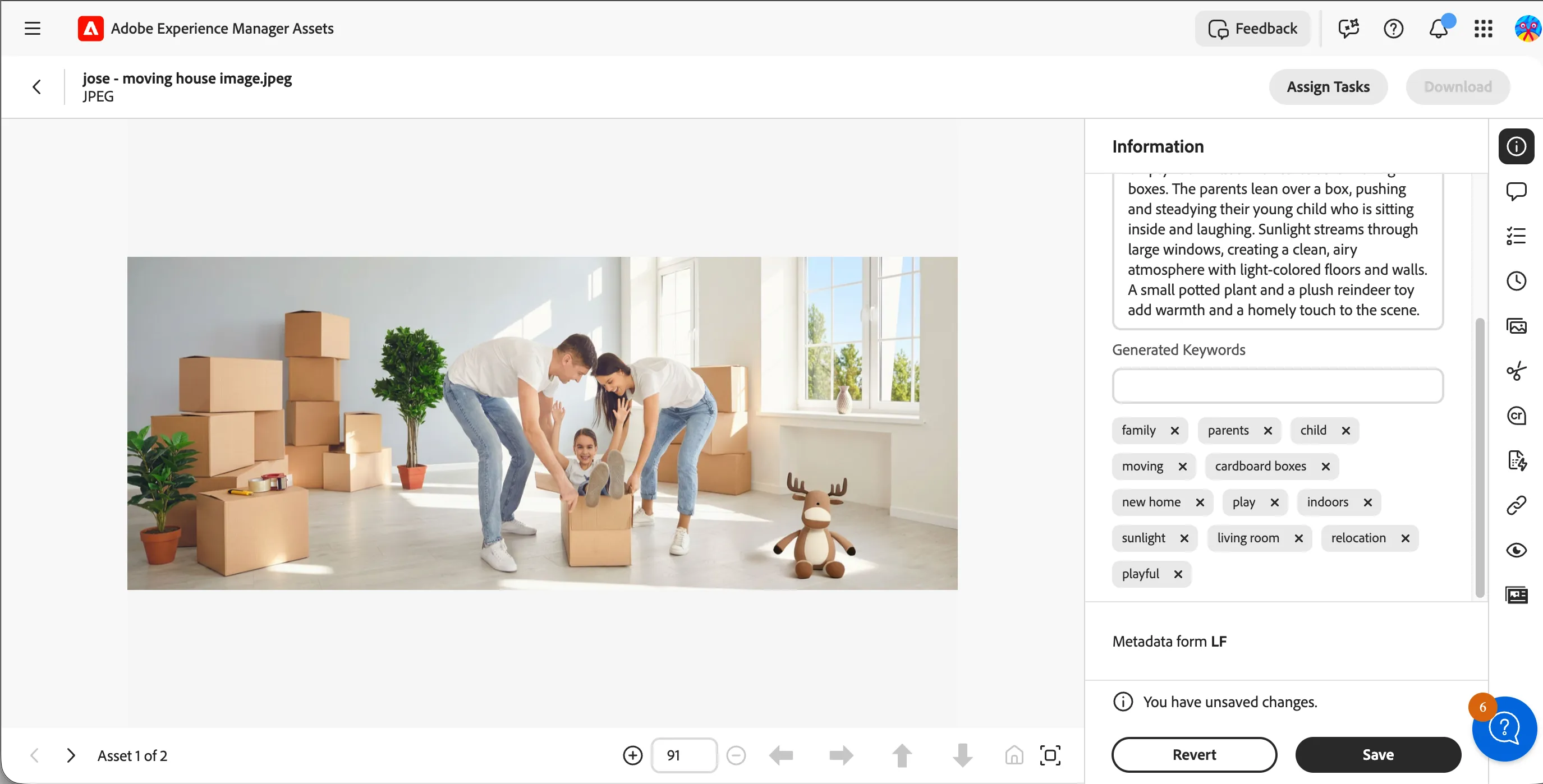Revert the unsaved changes
The width and height of the screenshot is (1543, 784).
pyautogui.click(x=1194, y=755)
